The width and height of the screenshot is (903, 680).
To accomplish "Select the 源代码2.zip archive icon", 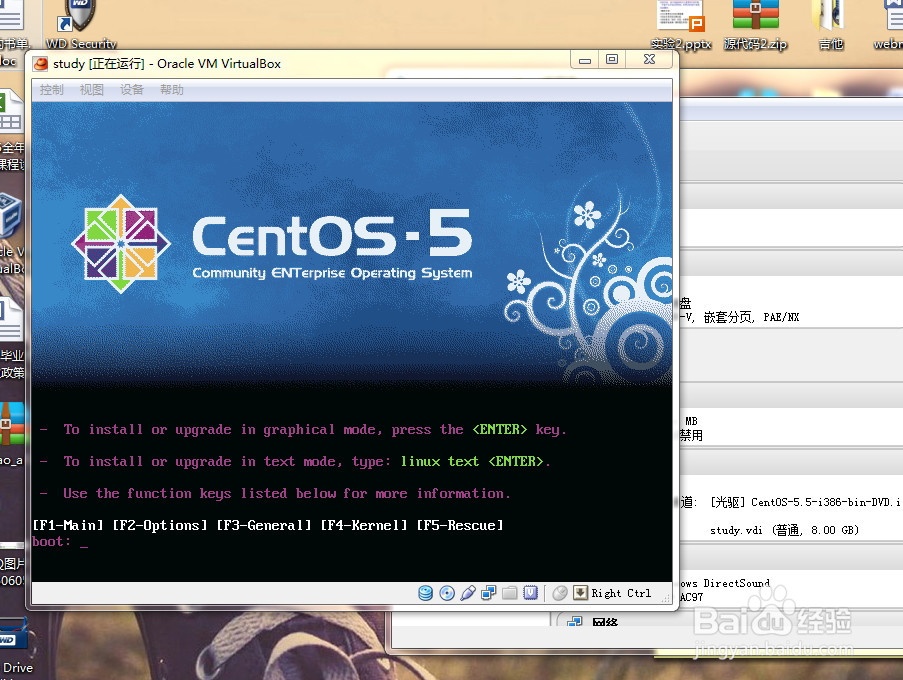I will click(x=756, y=24).
